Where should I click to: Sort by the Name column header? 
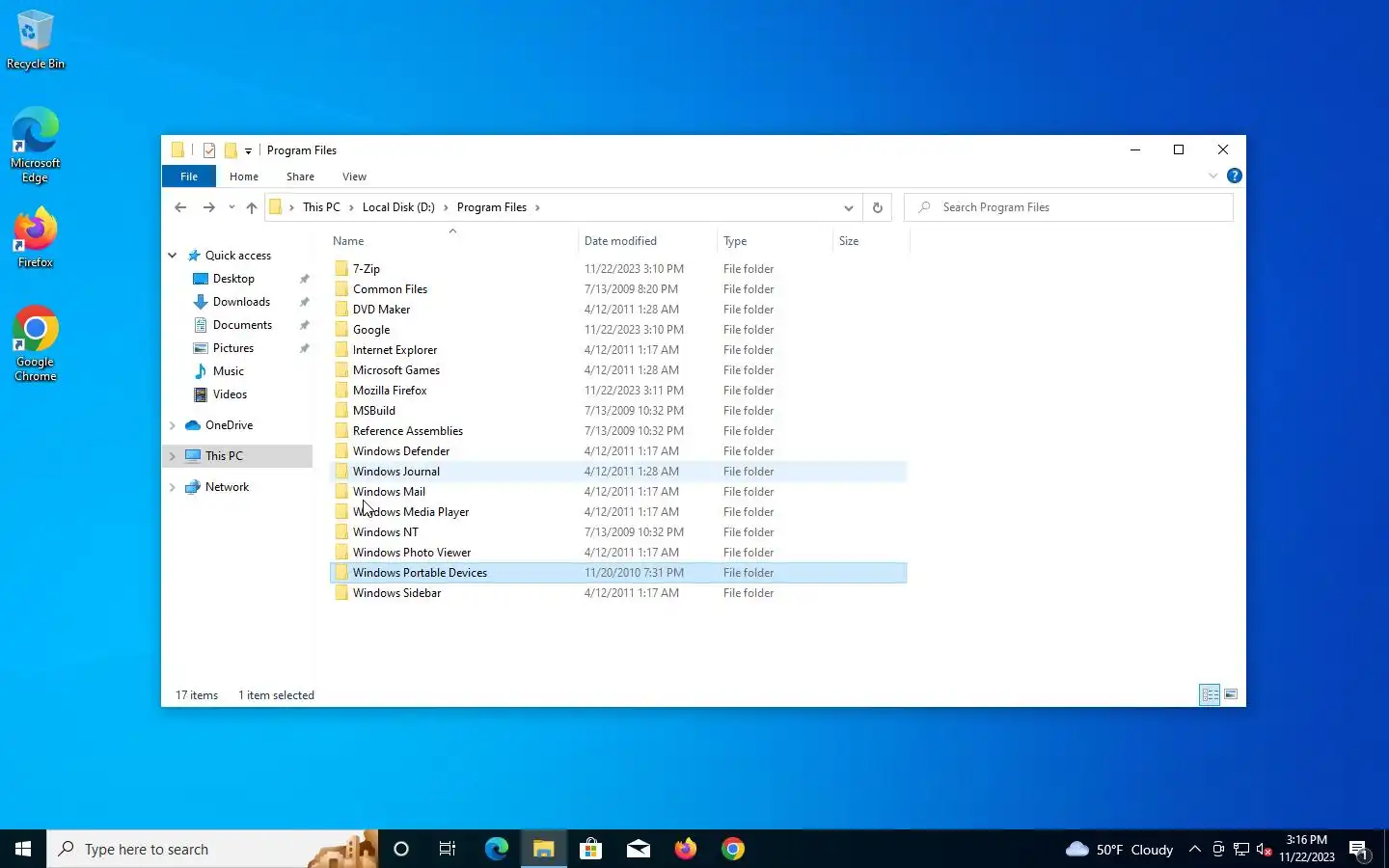click(452, 241)
